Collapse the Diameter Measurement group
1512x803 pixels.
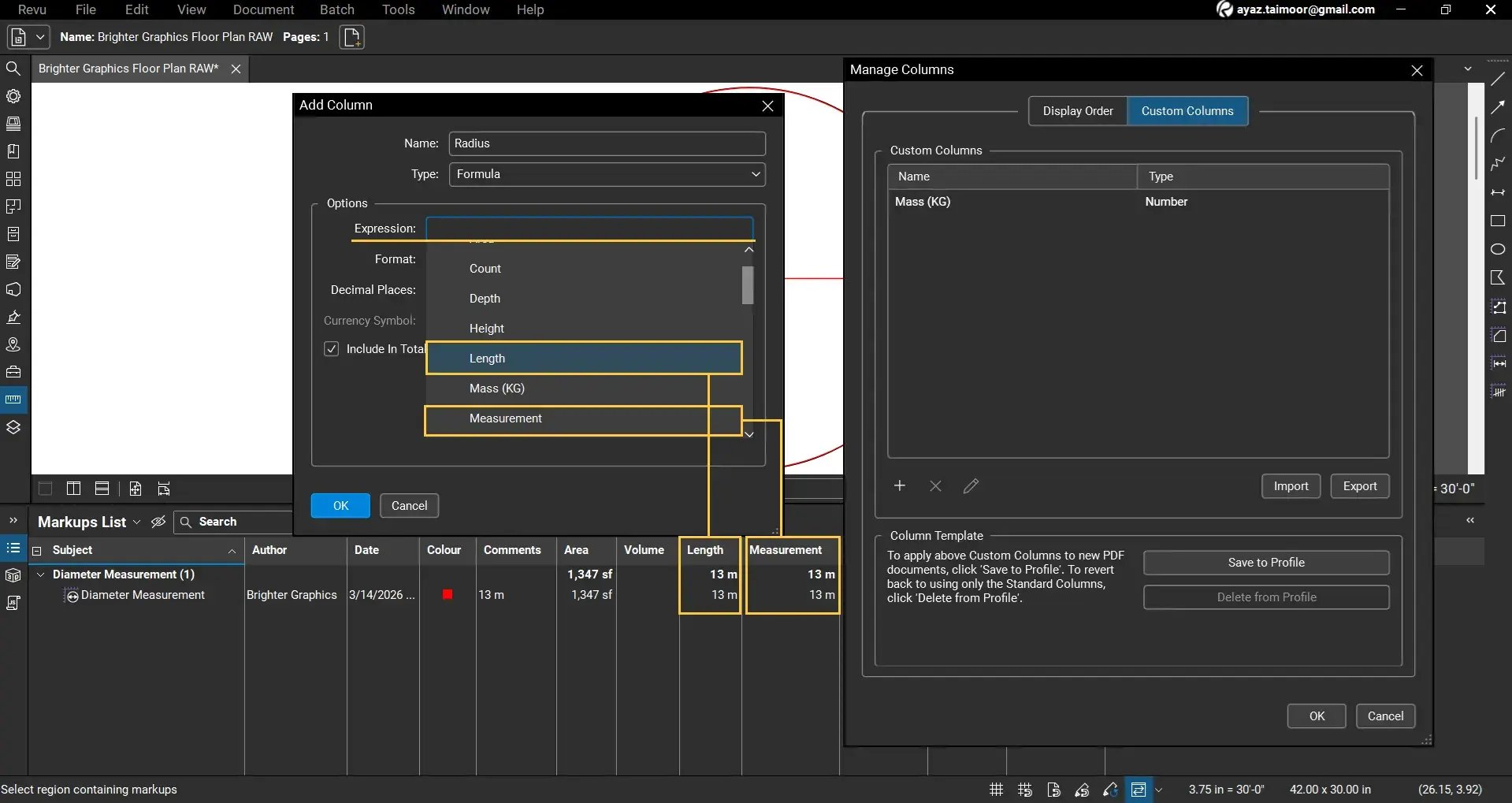(41, 574)
